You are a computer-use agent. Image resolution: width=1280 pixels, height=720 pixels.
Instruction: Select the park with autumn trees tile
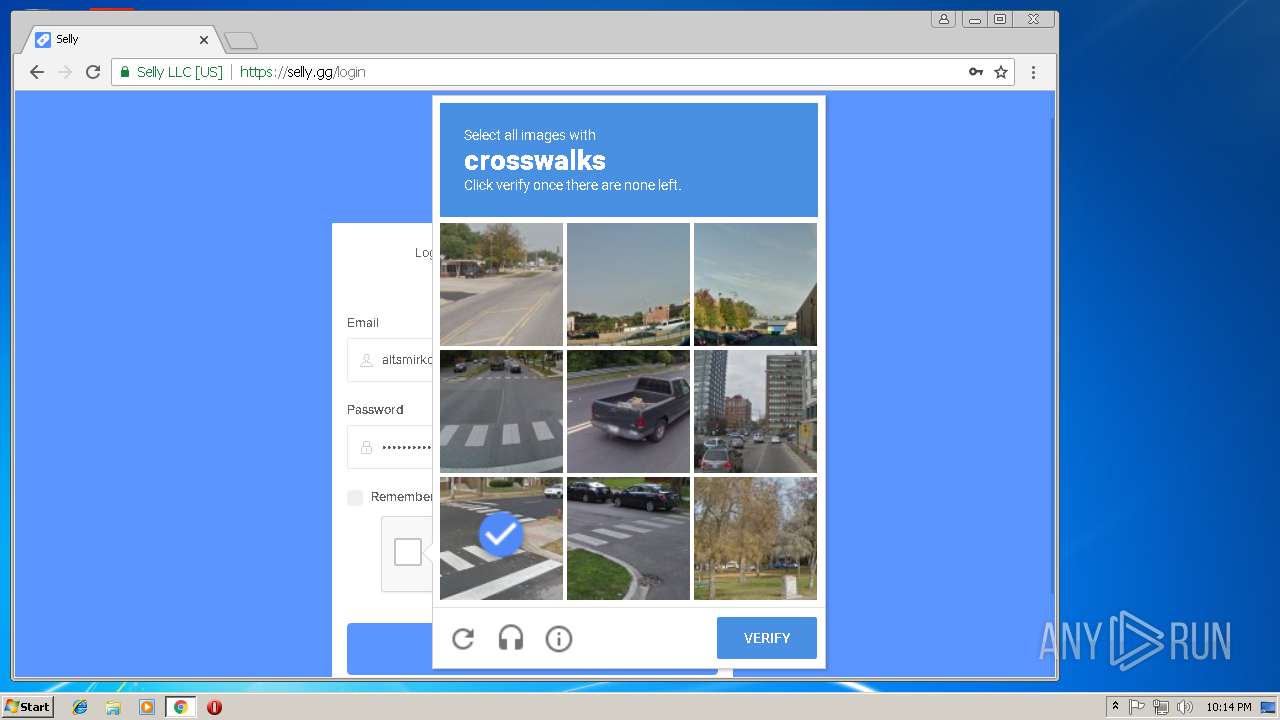click(755, 538)
